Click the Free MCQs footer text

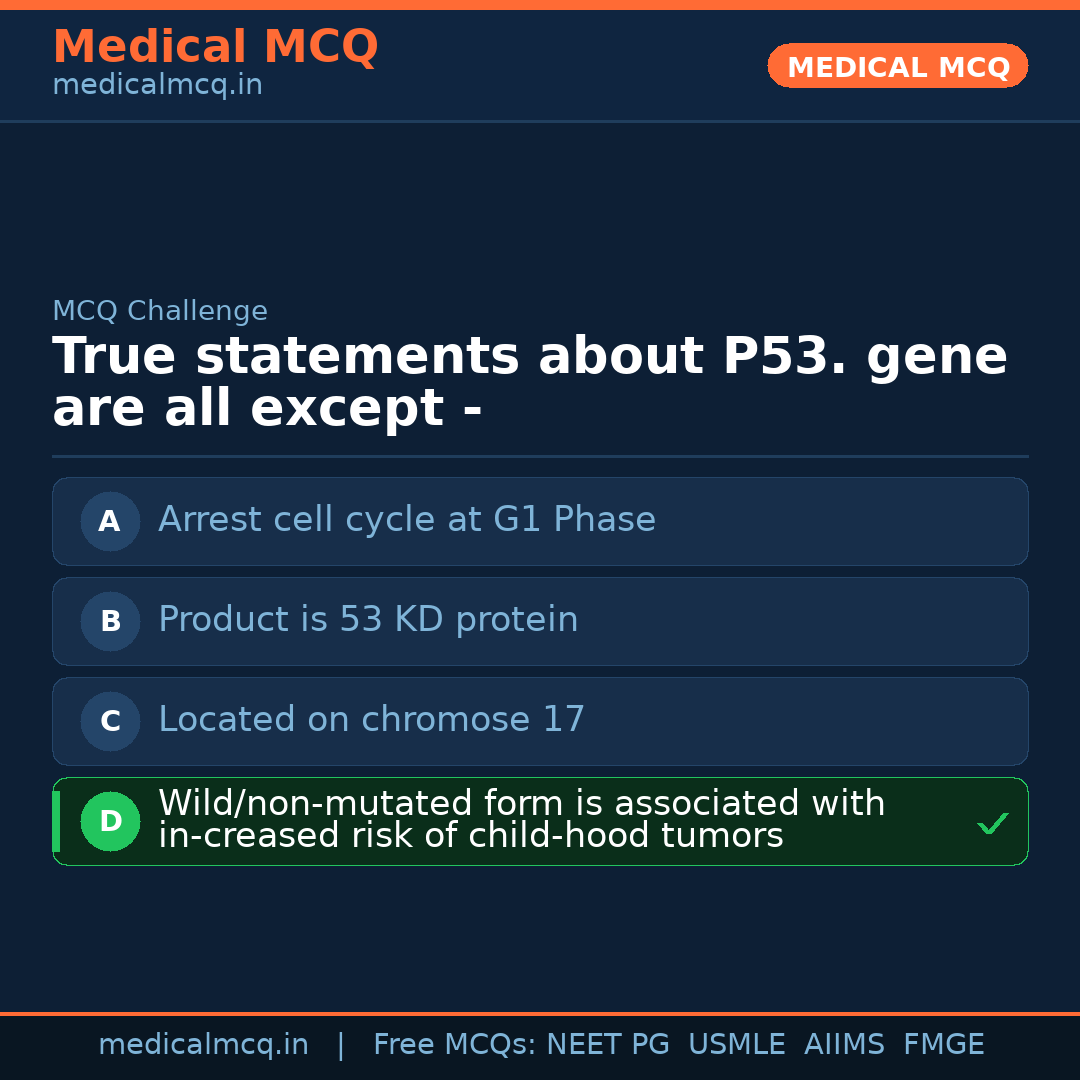[455, 1045]
